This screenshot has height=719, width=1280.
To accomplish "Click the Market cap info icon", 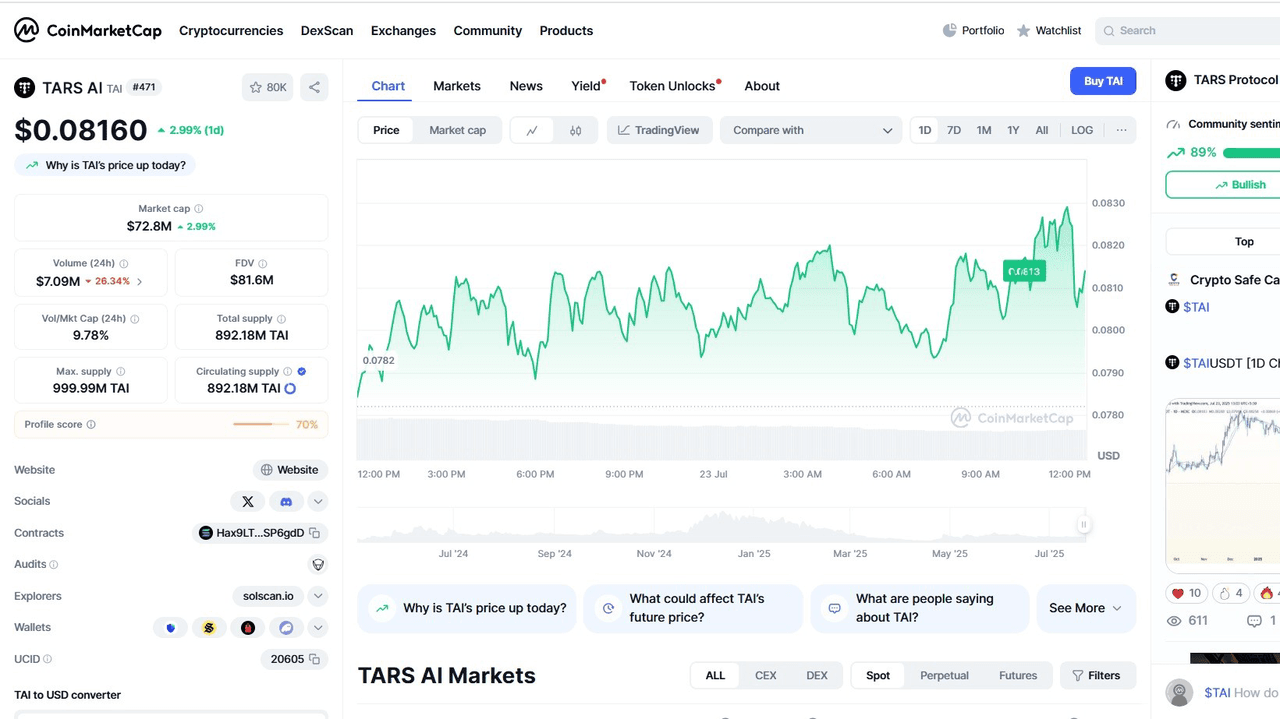I will coord(198,209).
